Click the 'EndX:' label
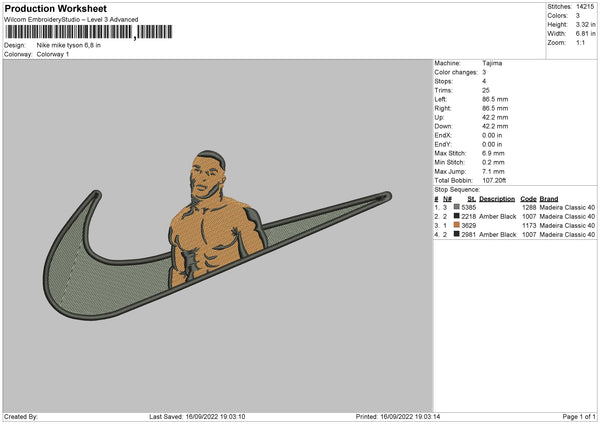The width and height of the screenshot is (600, 424). (x=443, y=135)
